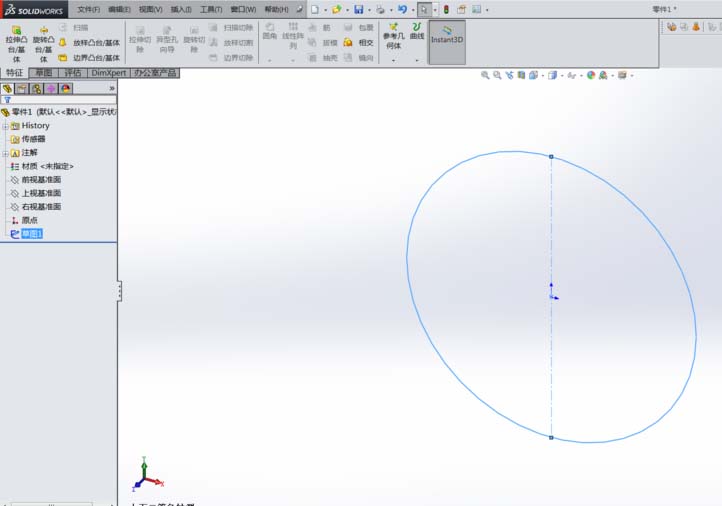722x506 pixels.
Task: Click the Print icon
Action: (380, 9)
